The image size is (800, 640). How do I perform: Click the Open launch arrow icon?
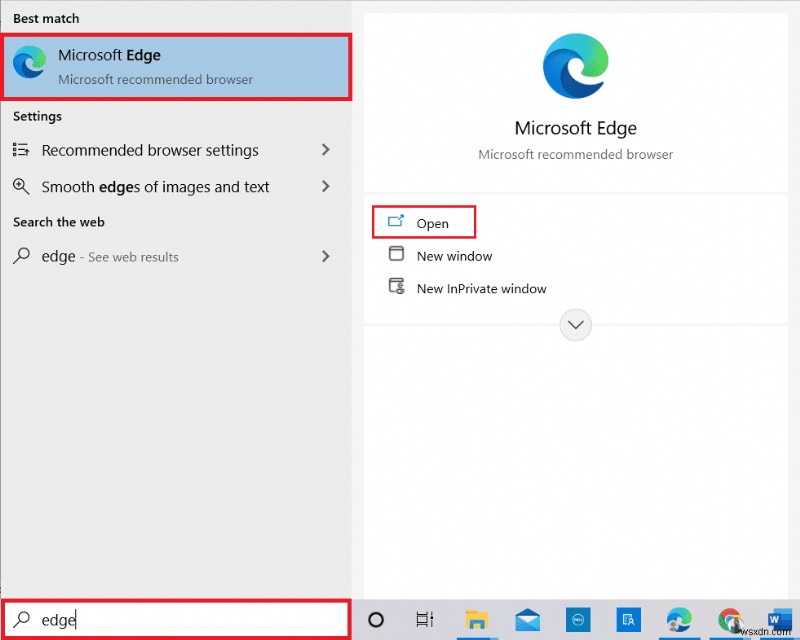point(396,220)
